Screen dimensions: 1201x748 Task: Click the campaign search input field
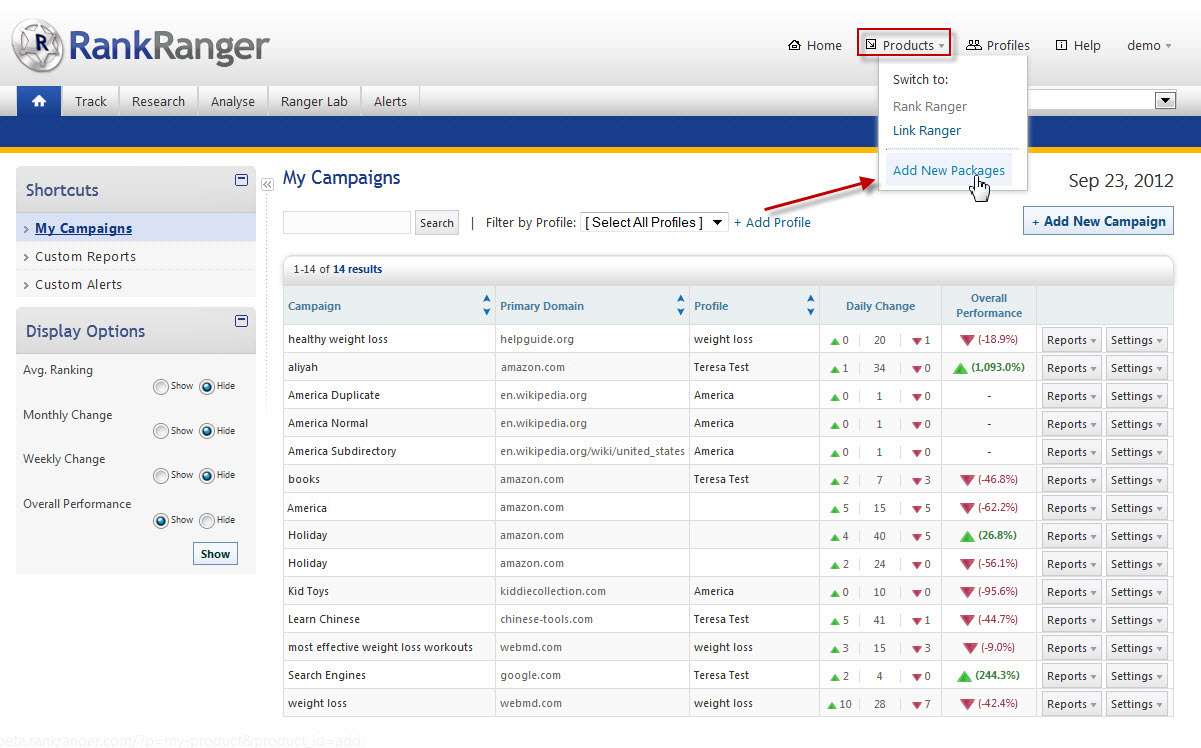pyautogui.click(x=347, y=223)
